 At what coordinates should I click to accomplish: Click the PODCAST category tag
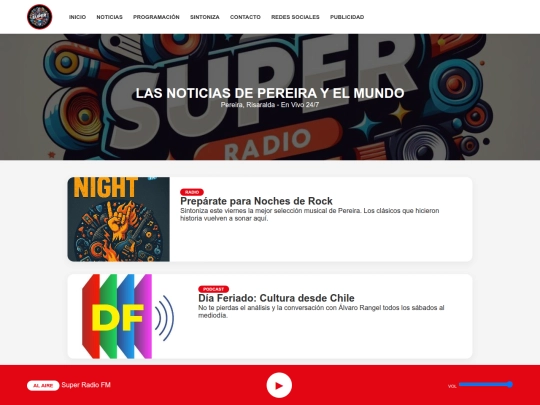[214, 289]
